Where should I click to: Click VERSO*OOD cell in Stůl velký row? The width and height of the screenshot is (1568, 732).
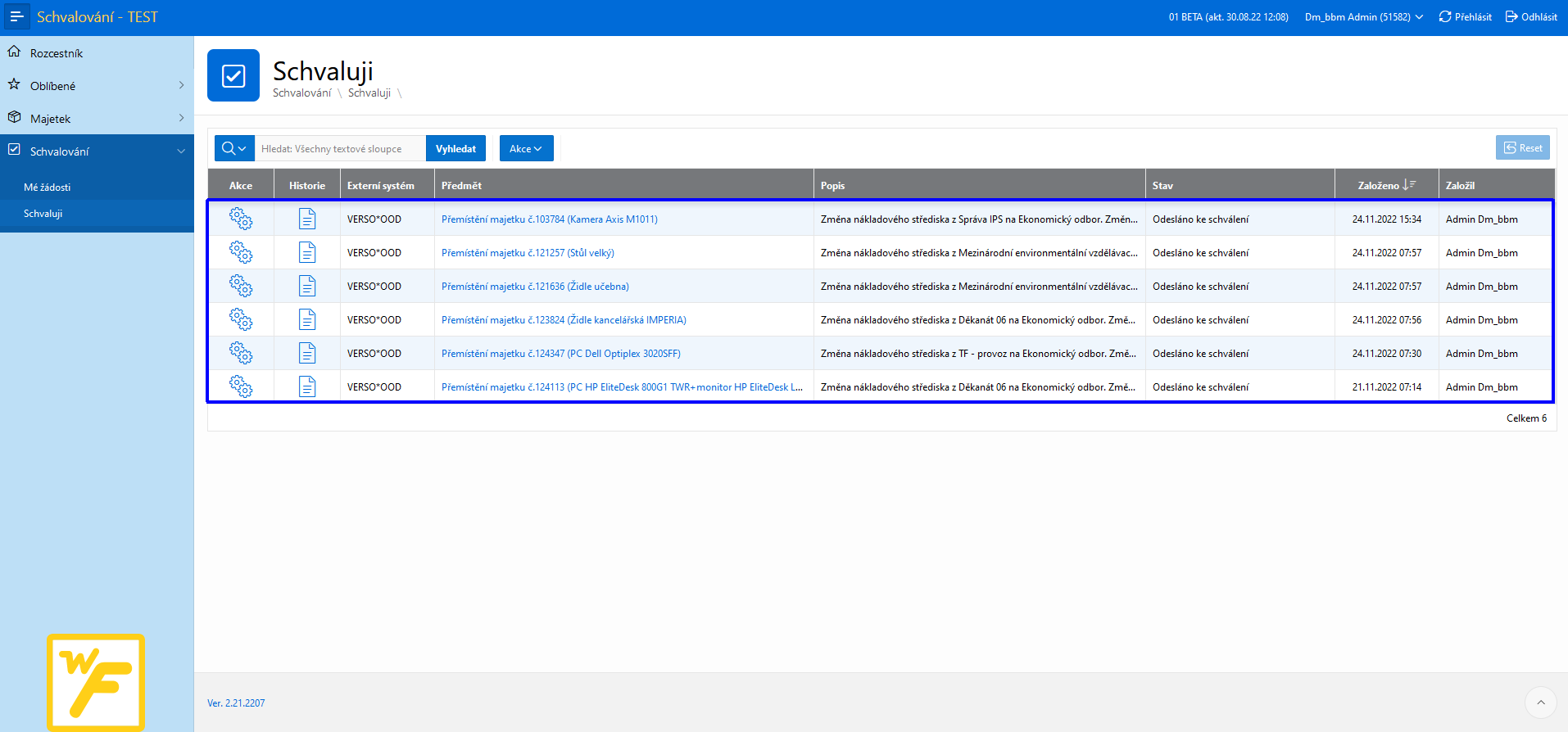pyautogui.click(x=374, y=252)
